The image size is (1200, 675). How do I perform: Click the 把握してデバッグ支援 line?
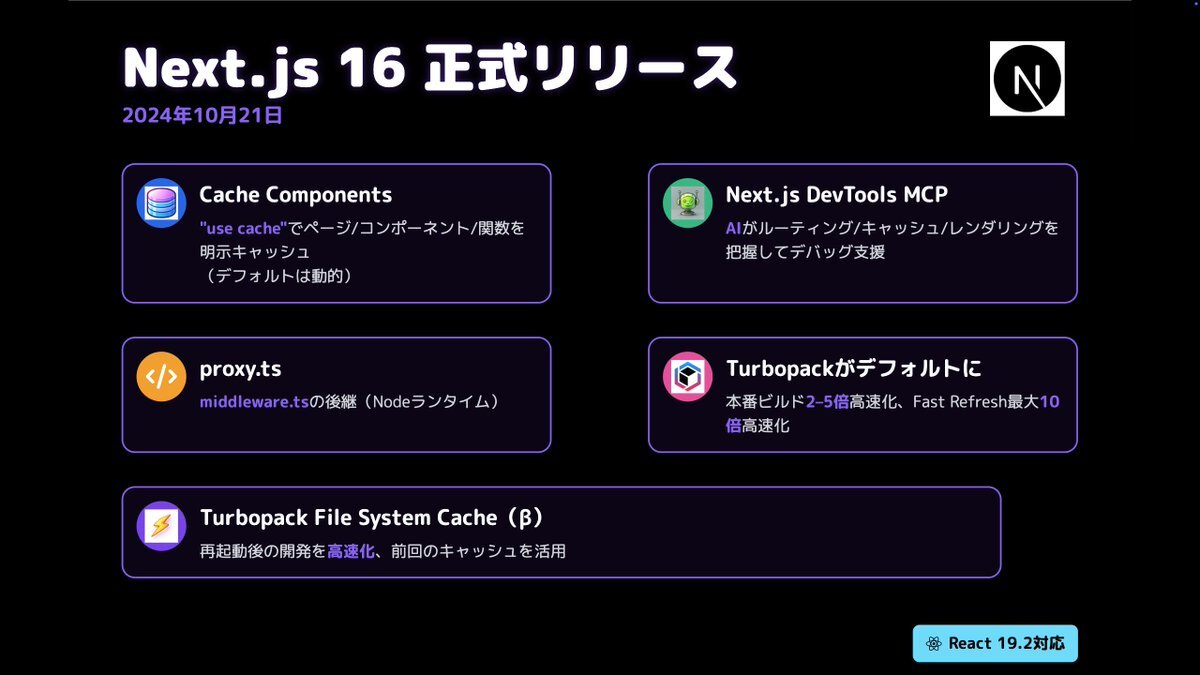tap(806, 252)
